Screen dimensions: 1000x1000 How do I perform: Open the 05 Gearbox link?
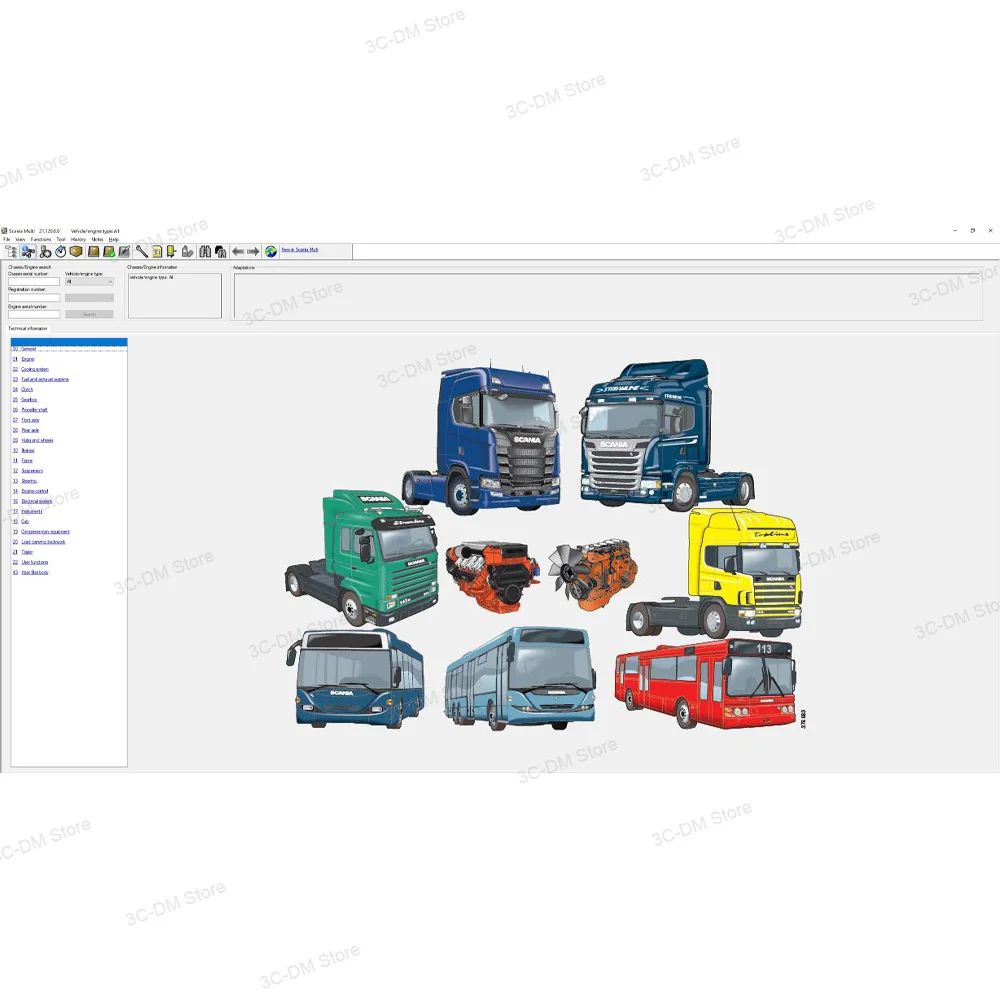pyautogui.click(x=25, y=400)
